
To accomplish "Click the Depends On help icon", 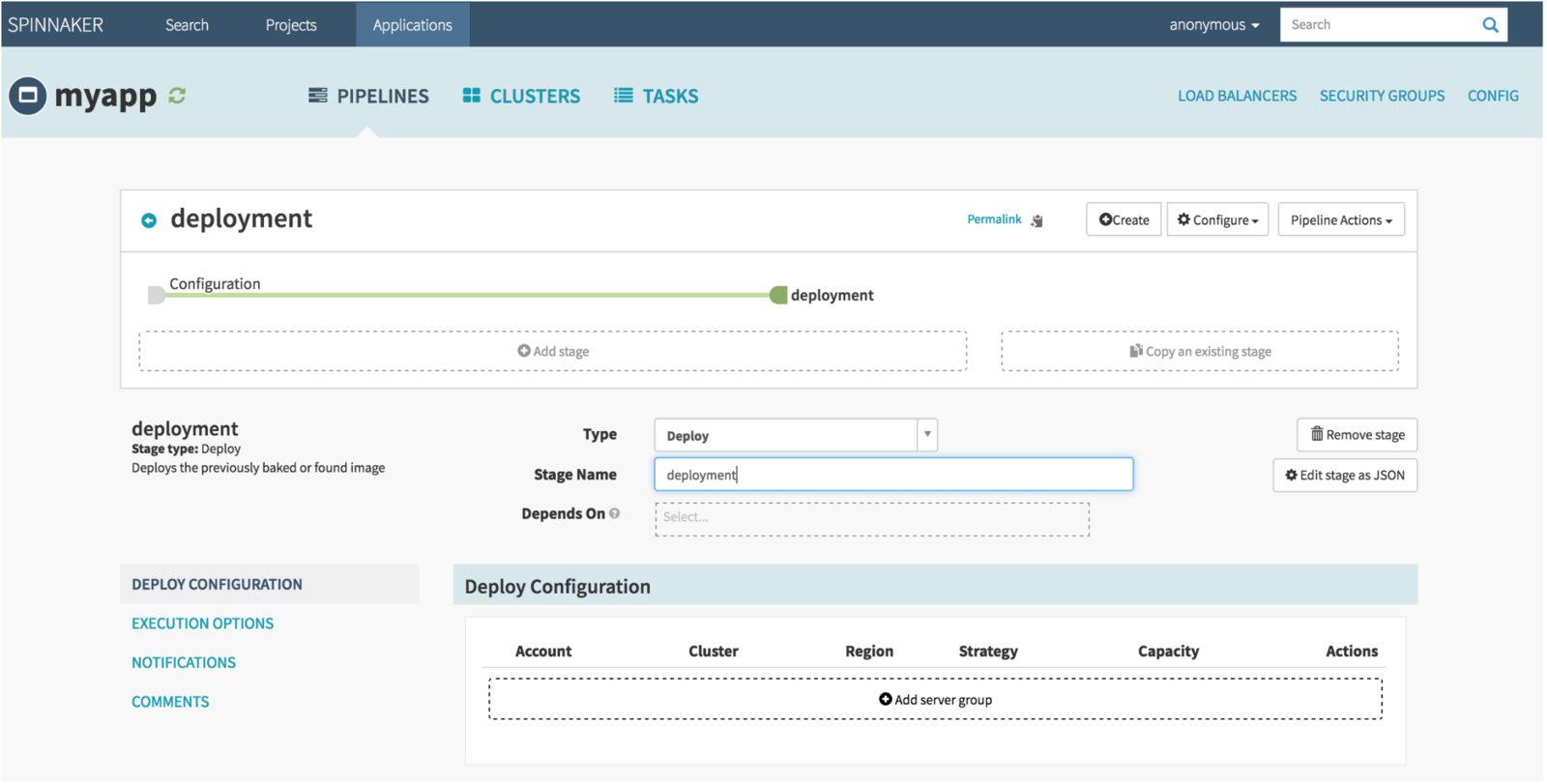I will point(615,513).
